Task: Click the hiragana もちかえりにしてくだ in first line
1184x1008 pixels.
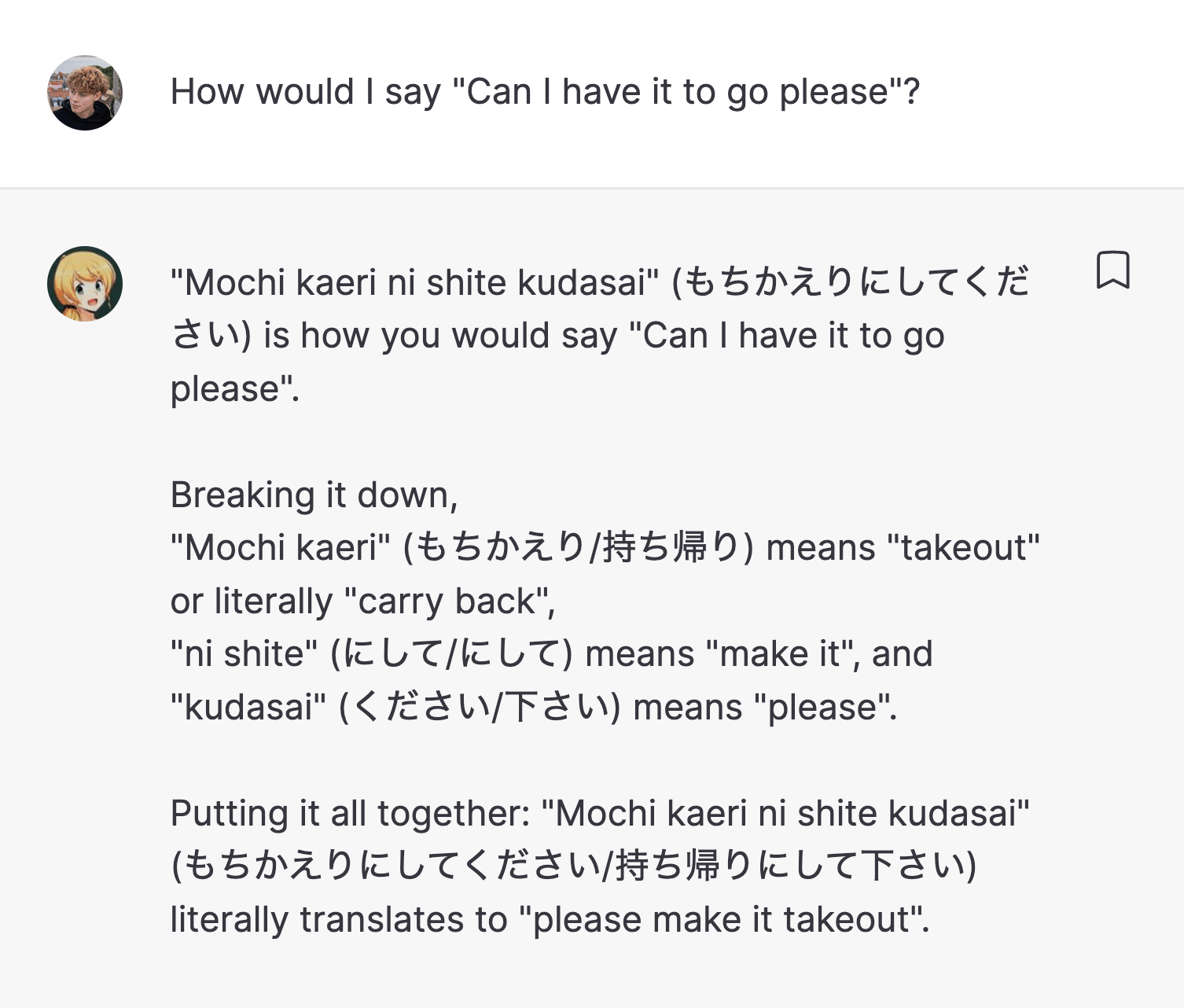Action: pyautogui.click(x=857, y=283)
